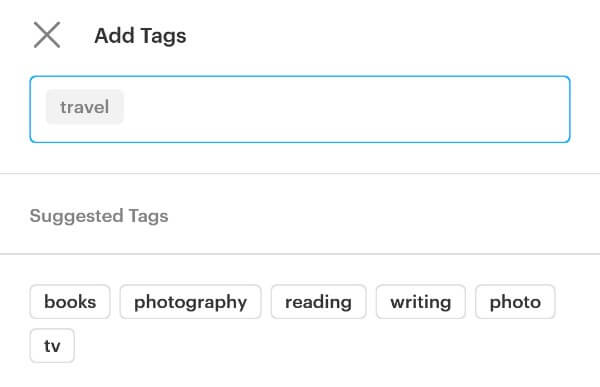Close the Add Tags dialog
This screenshot has height=387, width=600.
coord(47,35)
